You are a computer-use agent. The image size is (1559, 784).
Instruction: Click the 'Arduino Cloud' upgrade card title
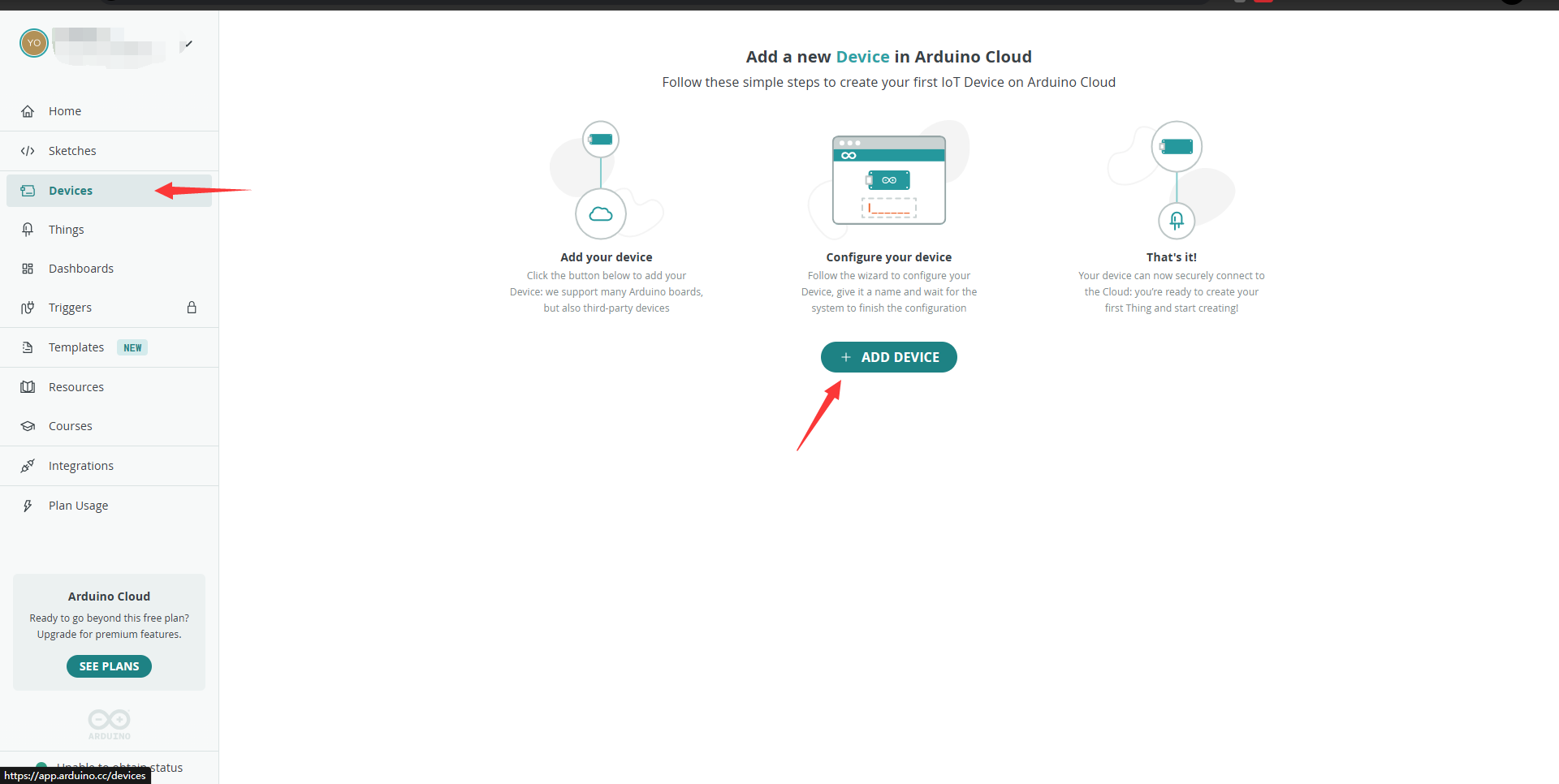pyautogui.click(x=109, y=597)
